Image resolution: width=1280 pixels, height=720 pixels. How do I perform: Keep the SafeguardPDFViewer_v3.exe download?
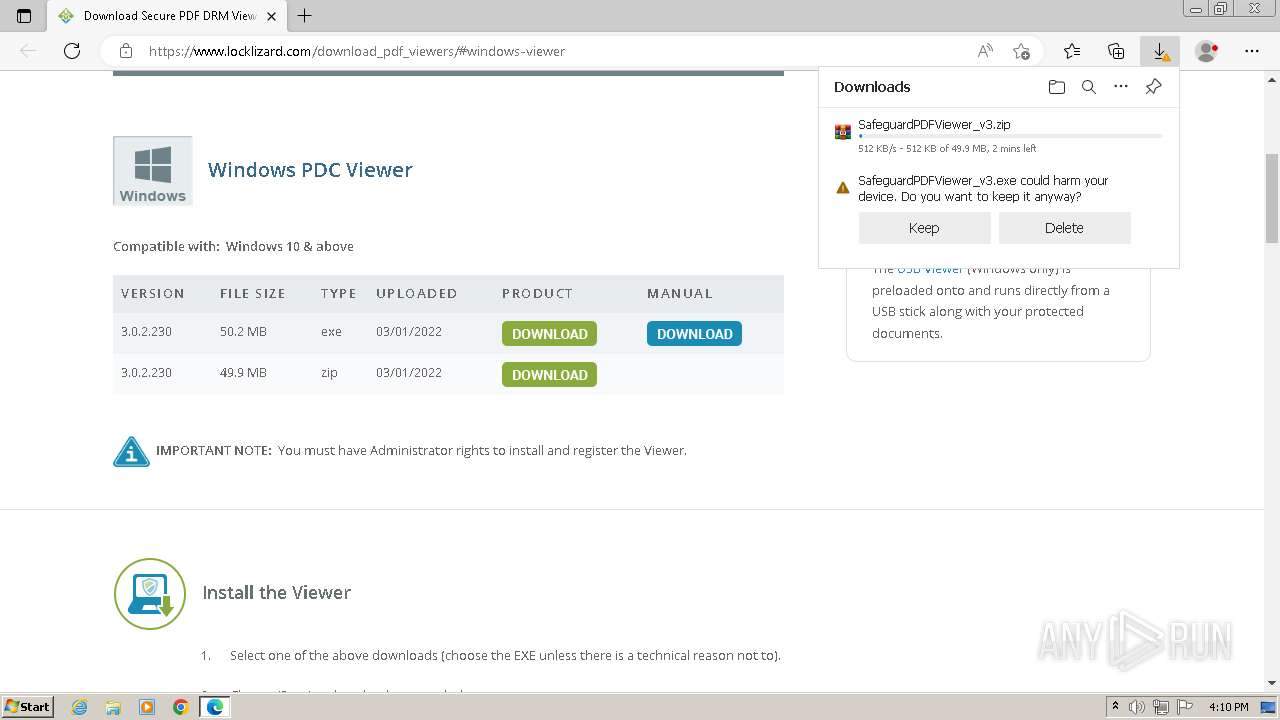pyautogui.click(x=924, y=228)
